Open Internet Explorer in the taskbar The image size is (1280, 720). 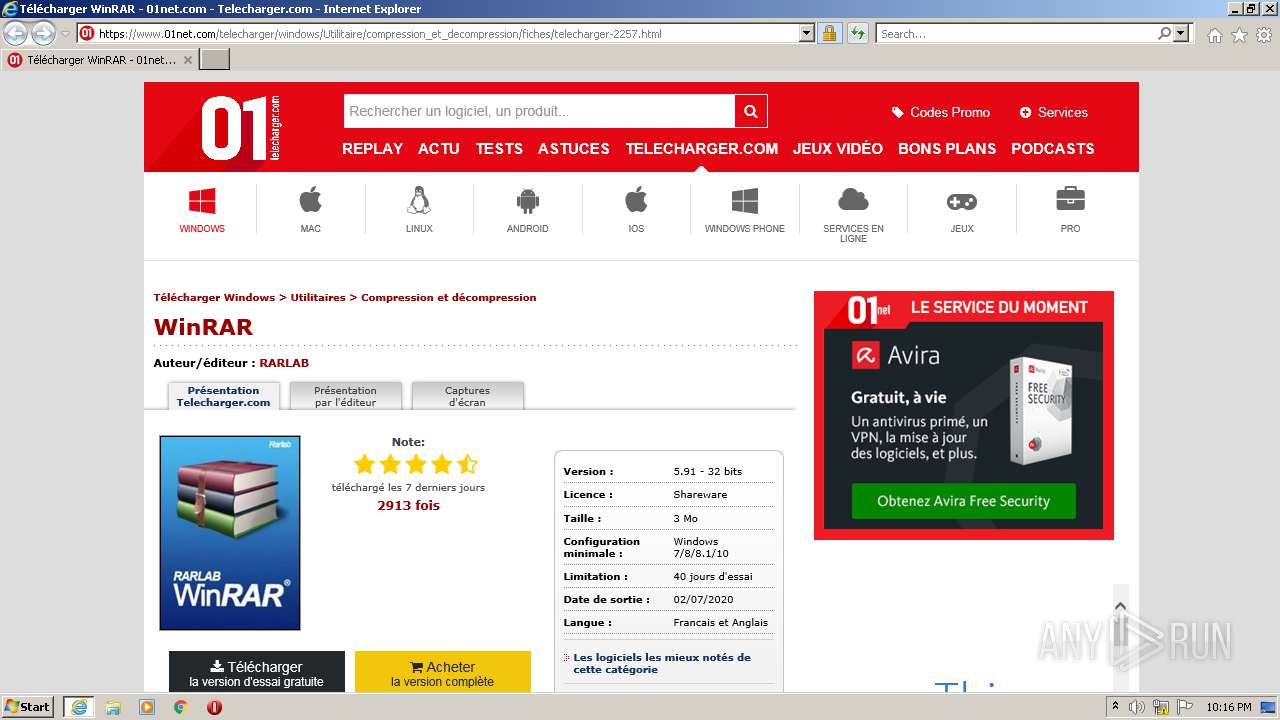click(x=78, y=707)
